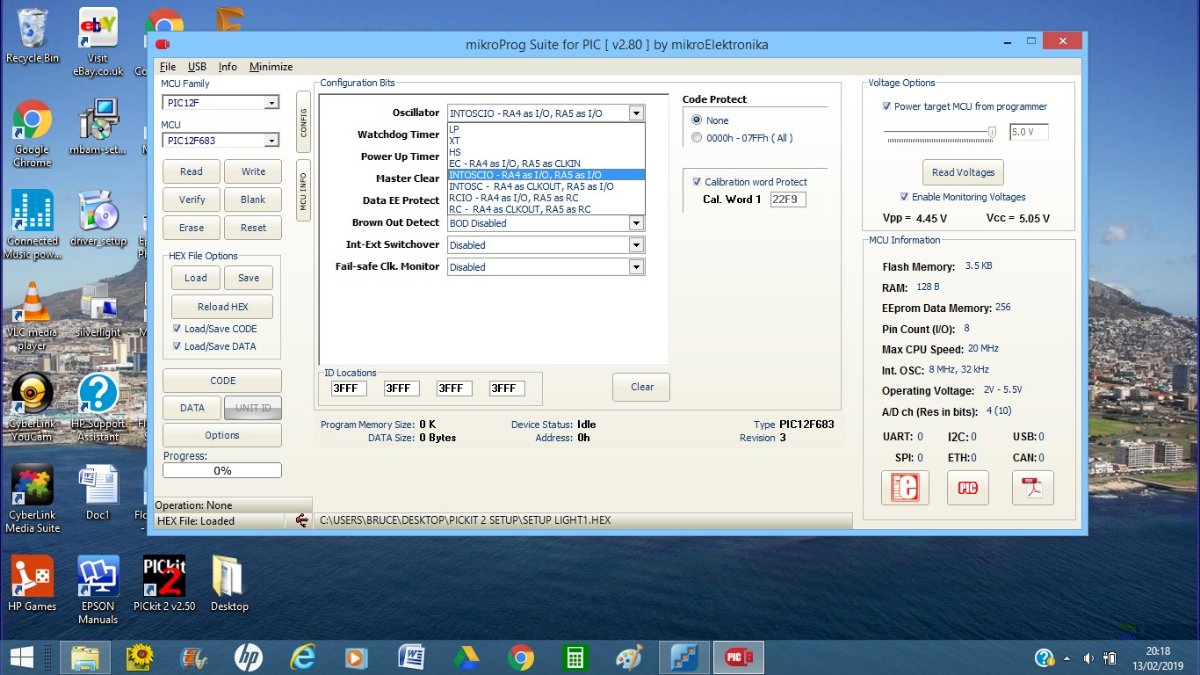Select 0000h - 07FFh (All) code protect option

(x=697, y=138)
